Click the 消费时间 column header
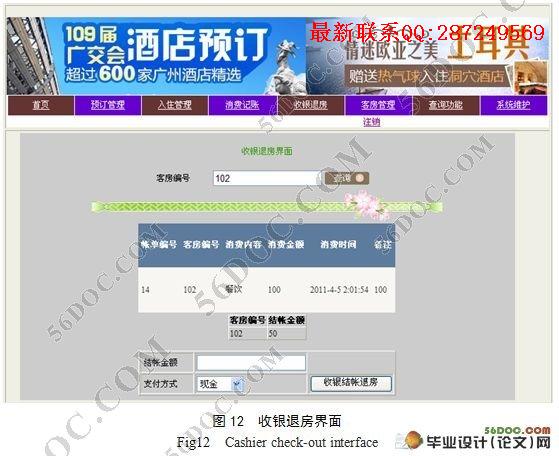Viewport: 559px width, 456px height. point(338,245)
